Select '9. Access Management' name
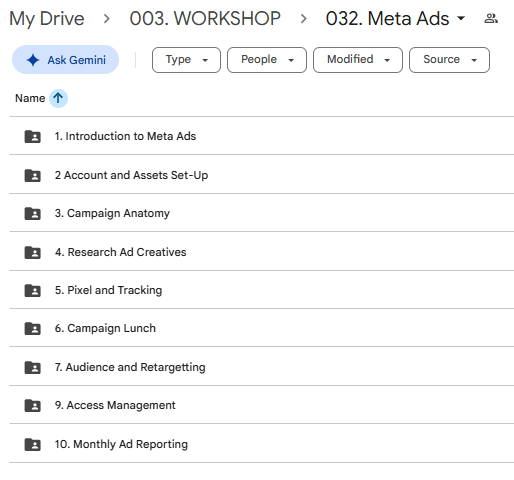This screenshot has width=514, height=480. pyautogui.click(x=115, y=405)
